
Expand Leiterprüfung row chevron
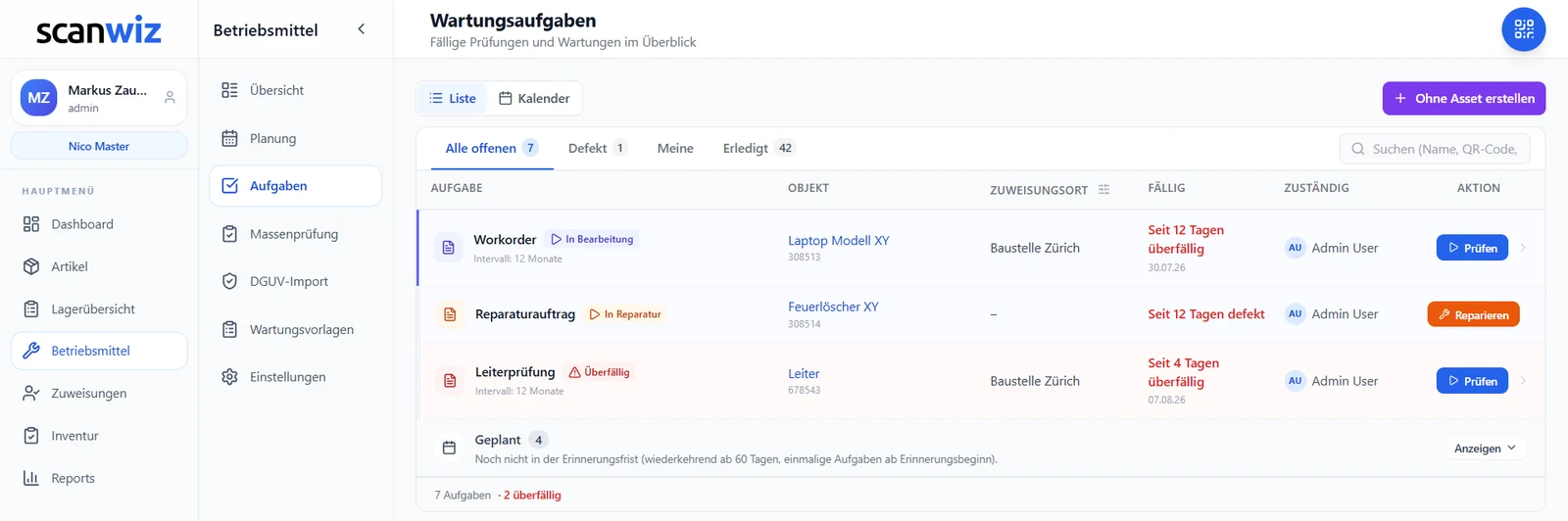(1523, 381)
